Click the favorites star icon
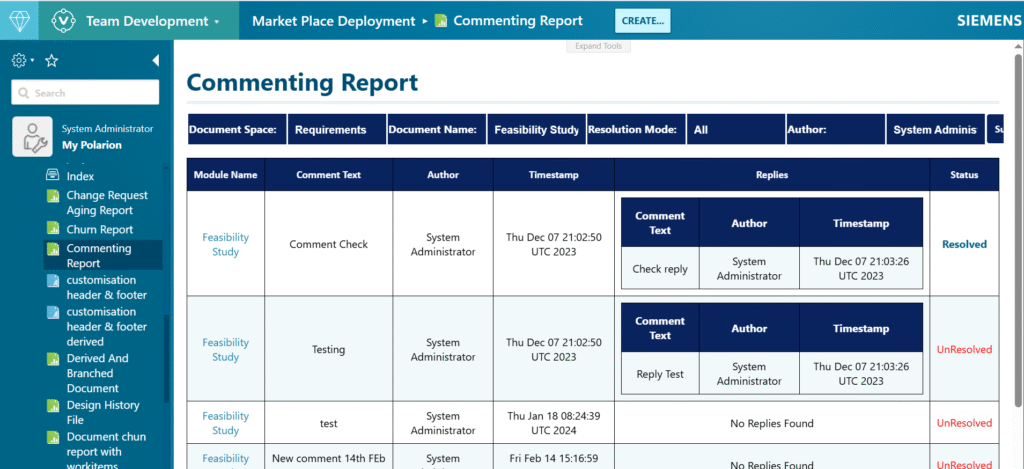1024x469 pixels. coord(52,61)
